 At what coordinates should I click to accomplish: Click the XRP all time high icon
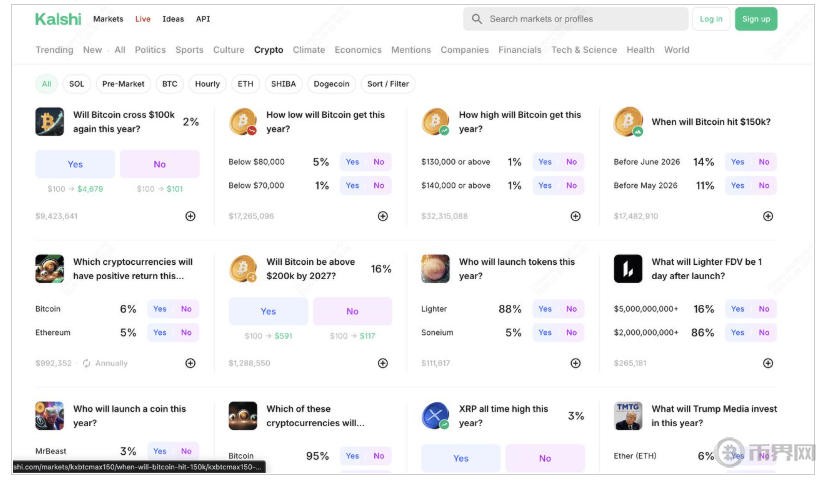point(436,416)
